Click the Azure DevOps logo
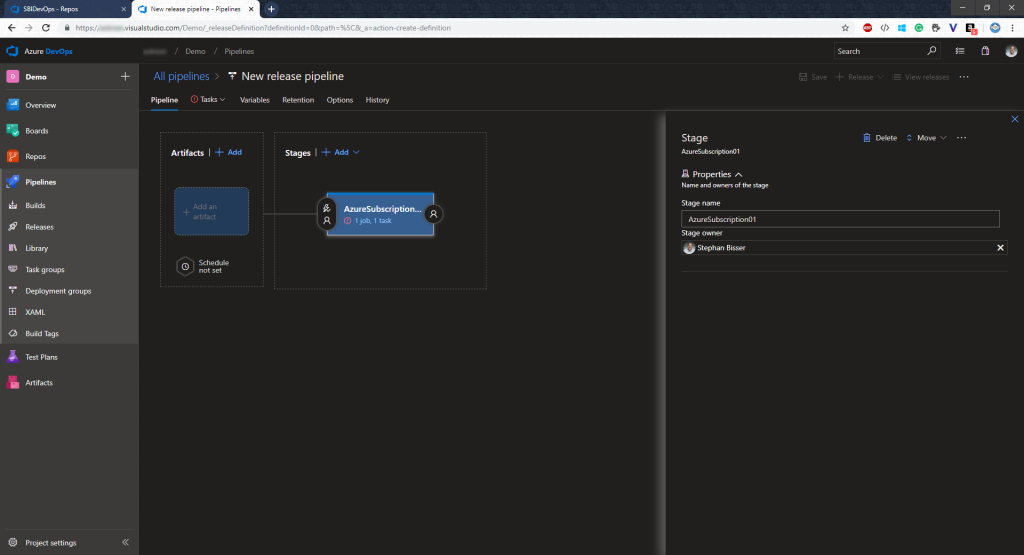 (x=12, y=51)
